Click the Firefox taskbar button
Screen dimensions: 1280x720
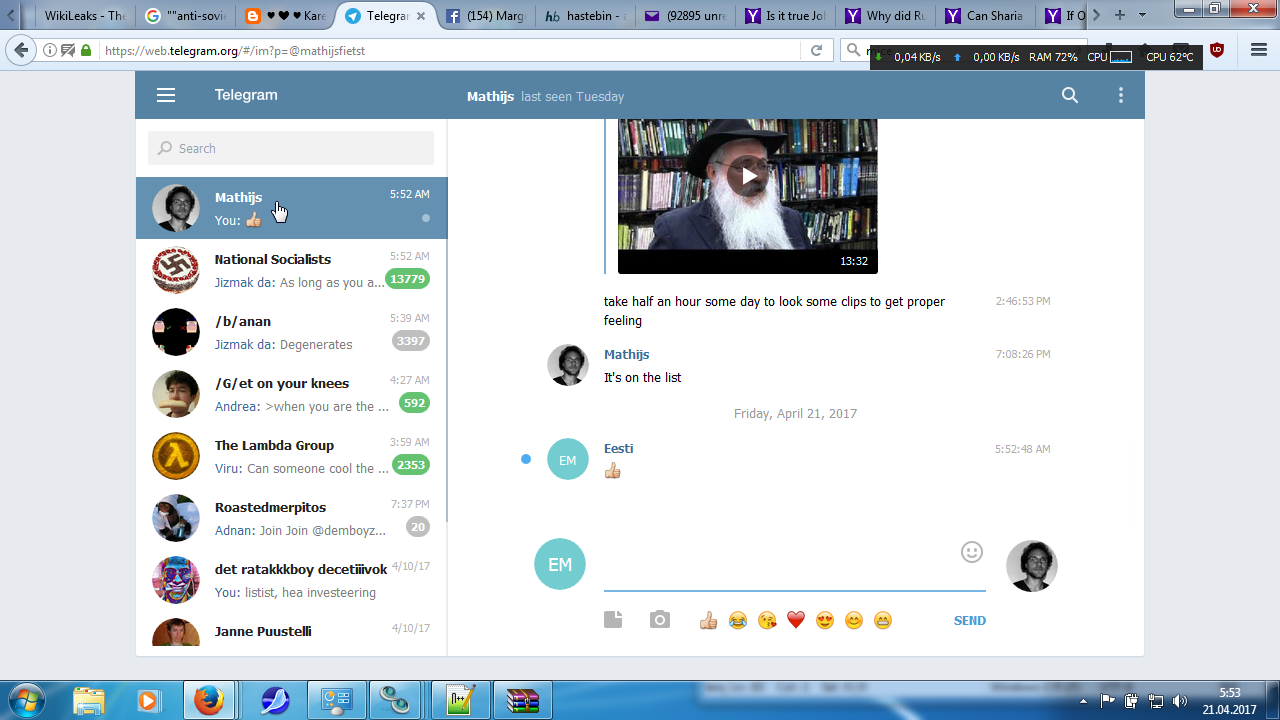[209, 700]
